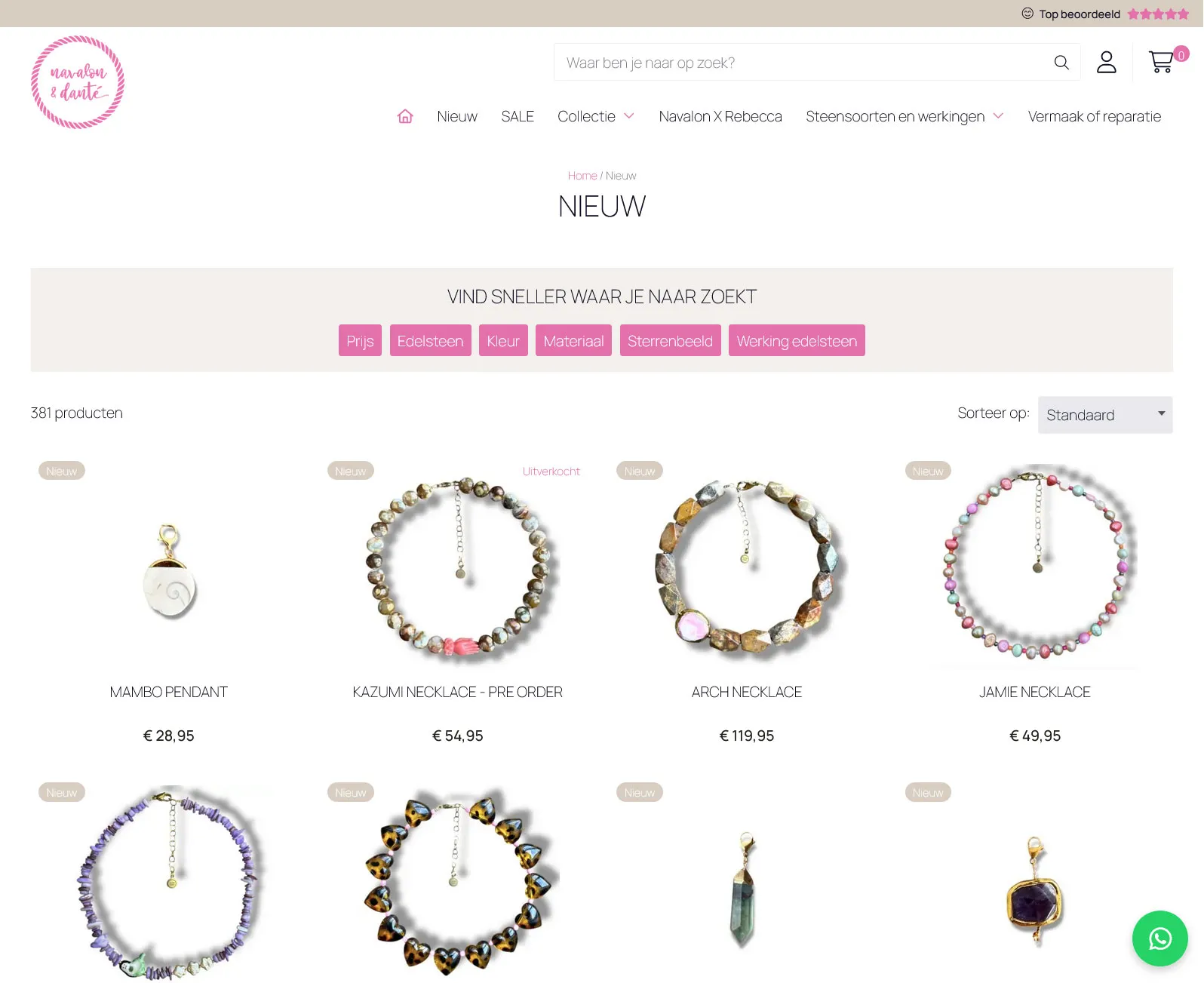The height and width of the screenshot is (983, 1204).
Task: Expand Steensoorten en werkingen chevron
Action: pos(998,116)
